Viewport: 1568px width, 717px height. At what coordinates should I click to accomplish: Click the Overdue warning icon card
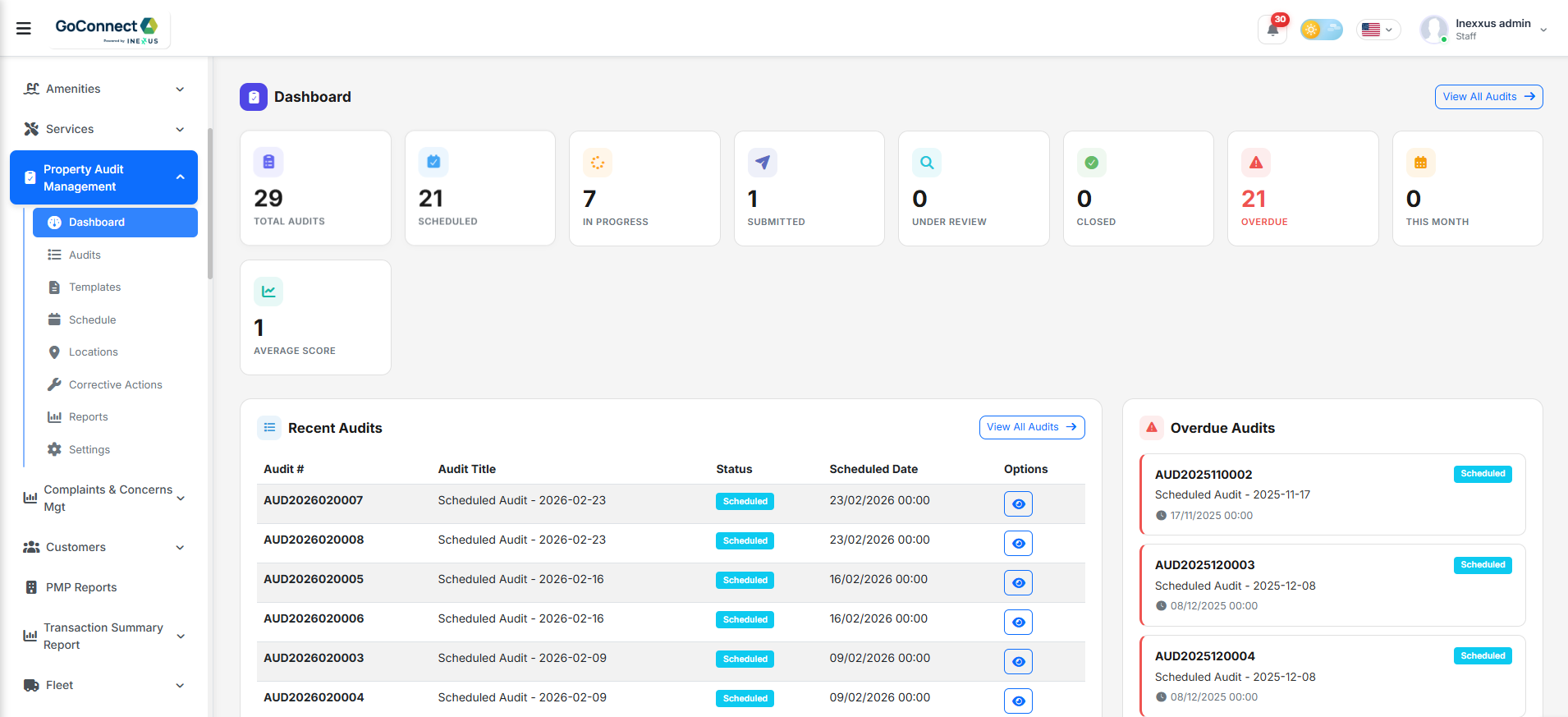[x=1256, y=163]
